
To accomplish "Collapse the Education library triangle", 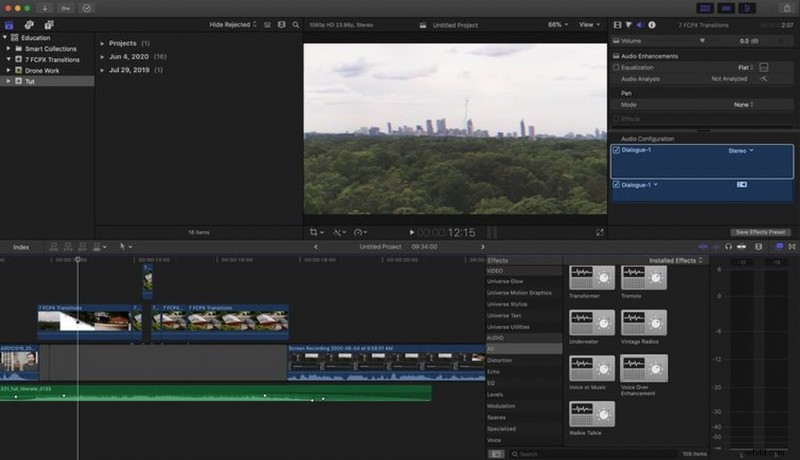I will [5, 38].
